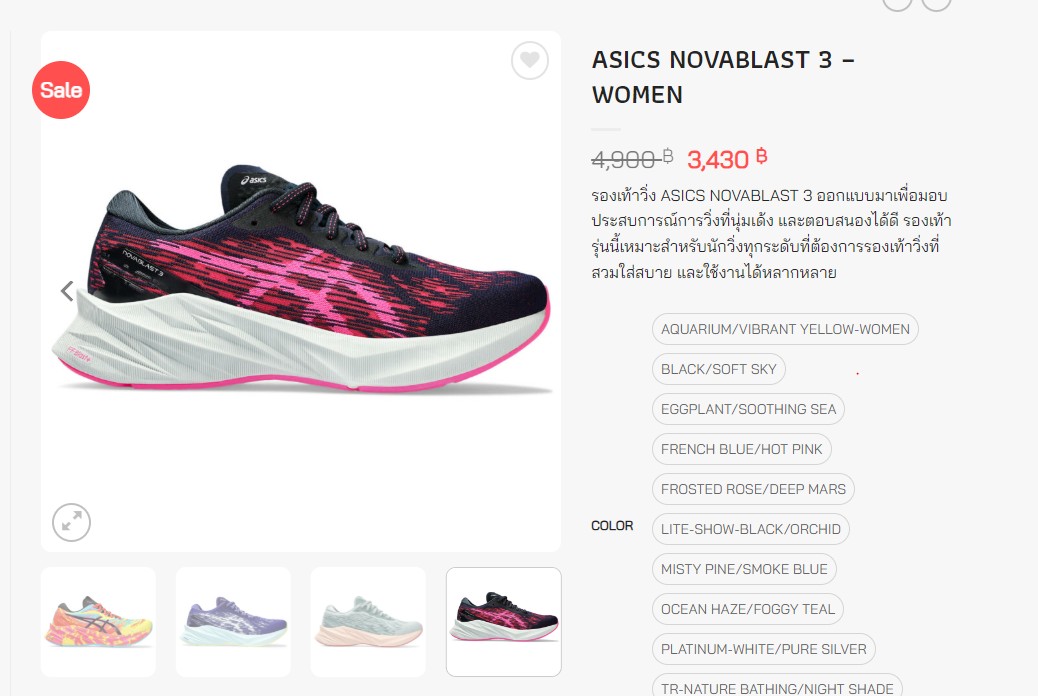View the purple shoe thumbnail

(234, 622)
